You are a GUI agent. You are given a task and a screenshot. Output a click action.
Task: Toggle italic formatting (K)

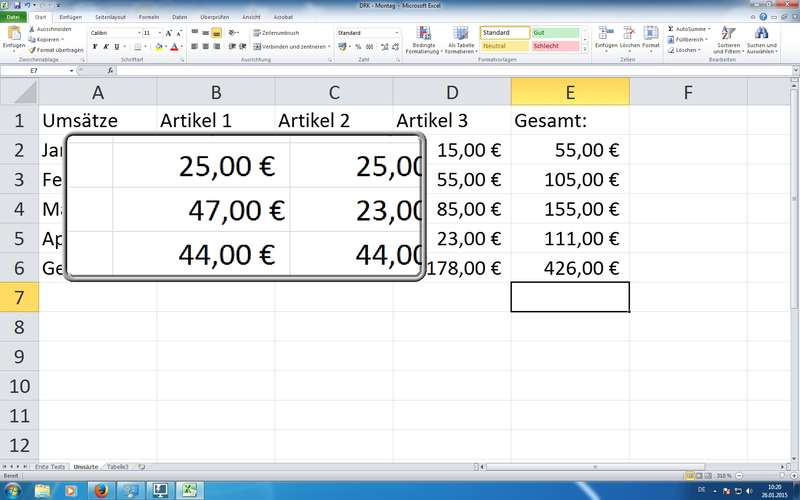tap(106, 46)
